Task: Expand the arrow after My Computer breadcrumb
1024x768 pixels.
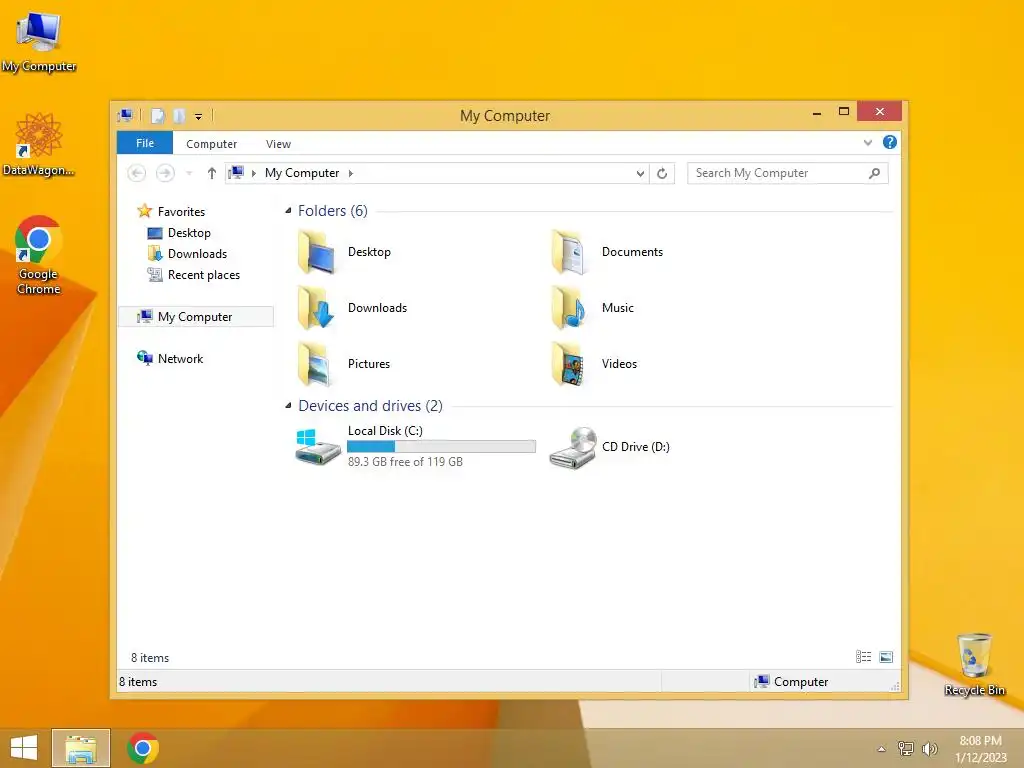Action: 351,173
